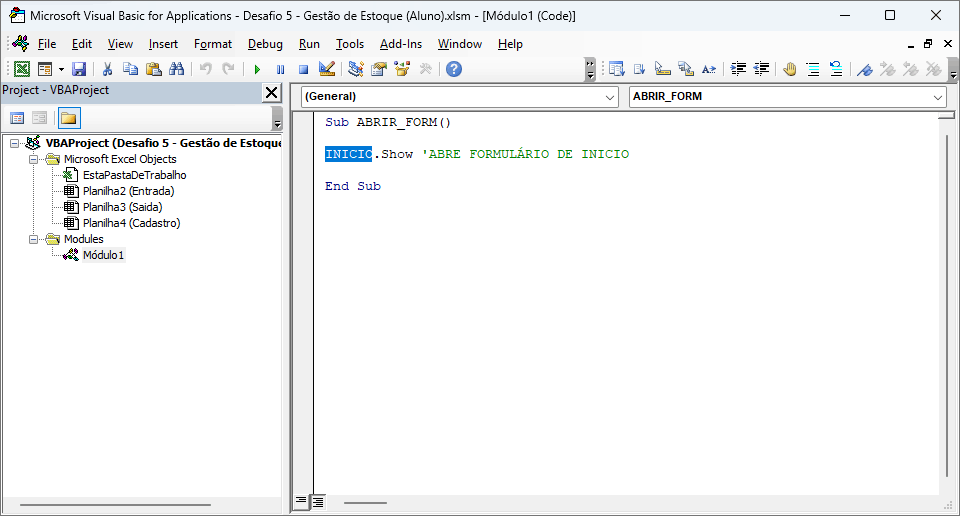Show Parameter Info icon
This screenshot has width=960, height=516.
[x=686, y=69]
